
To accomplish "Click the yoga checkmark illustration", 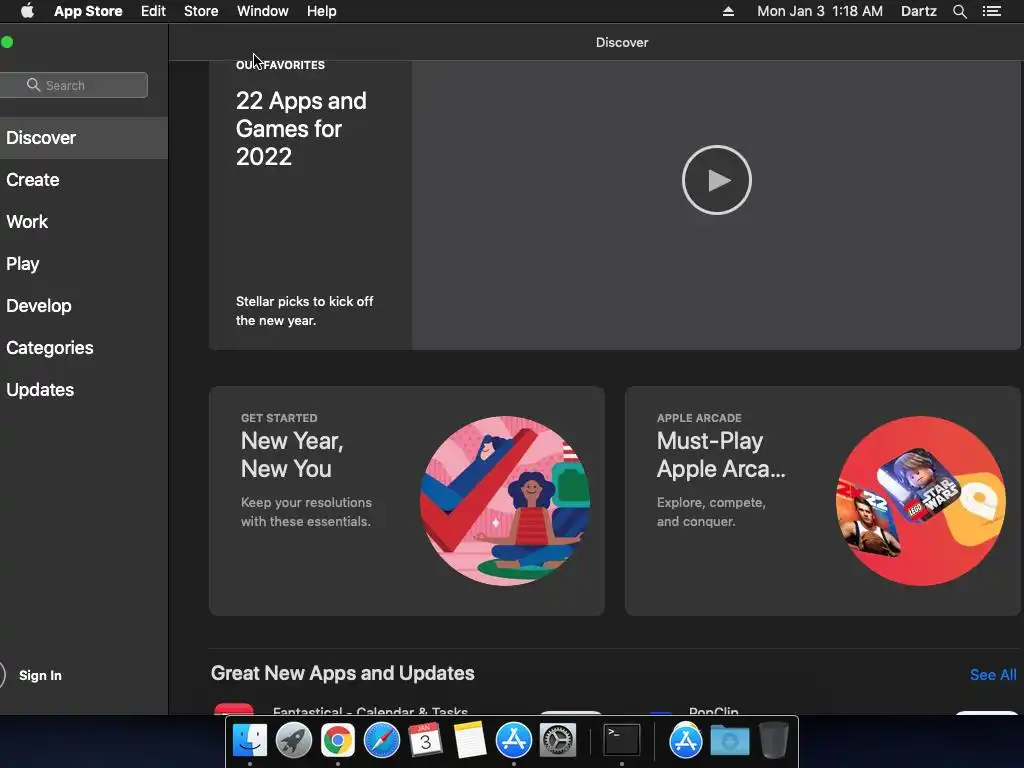I will pyautogui.click(x=505, y=501).
